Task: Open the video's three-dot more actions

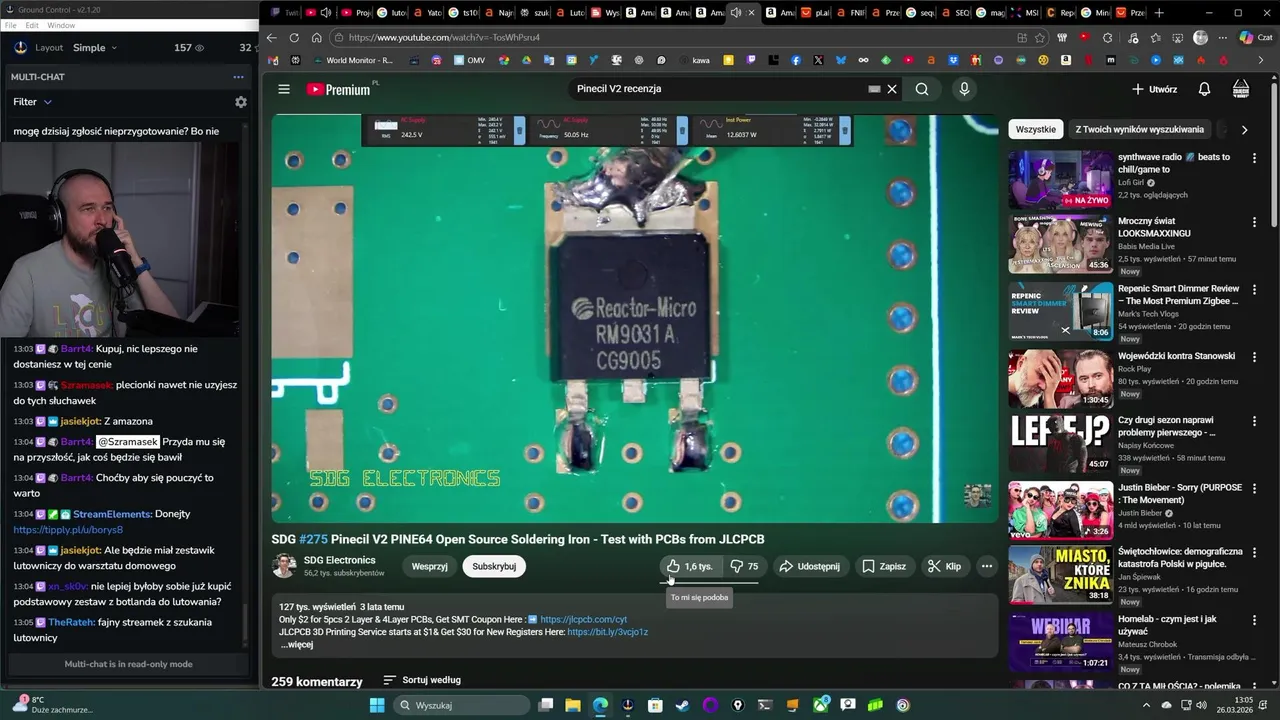Action: coord(987,566)
